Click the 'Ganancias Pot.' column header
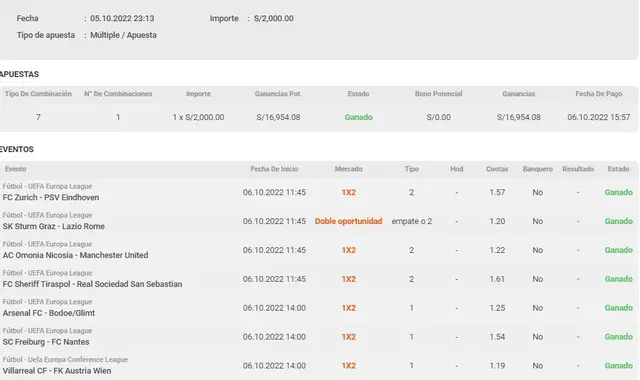 [278, 94]
